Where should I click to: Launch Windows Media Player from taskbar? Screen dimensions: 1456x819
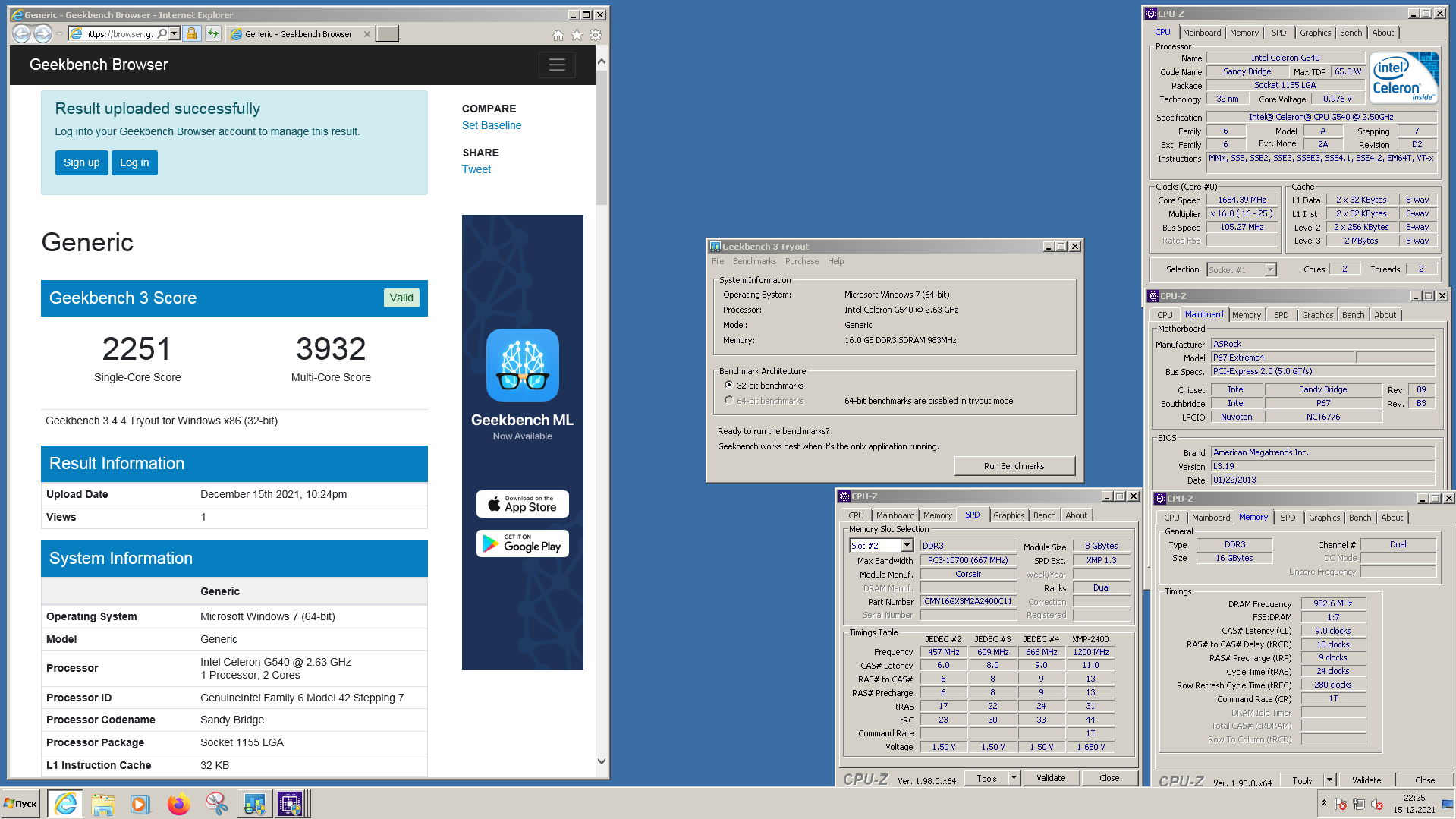point(140,804)
